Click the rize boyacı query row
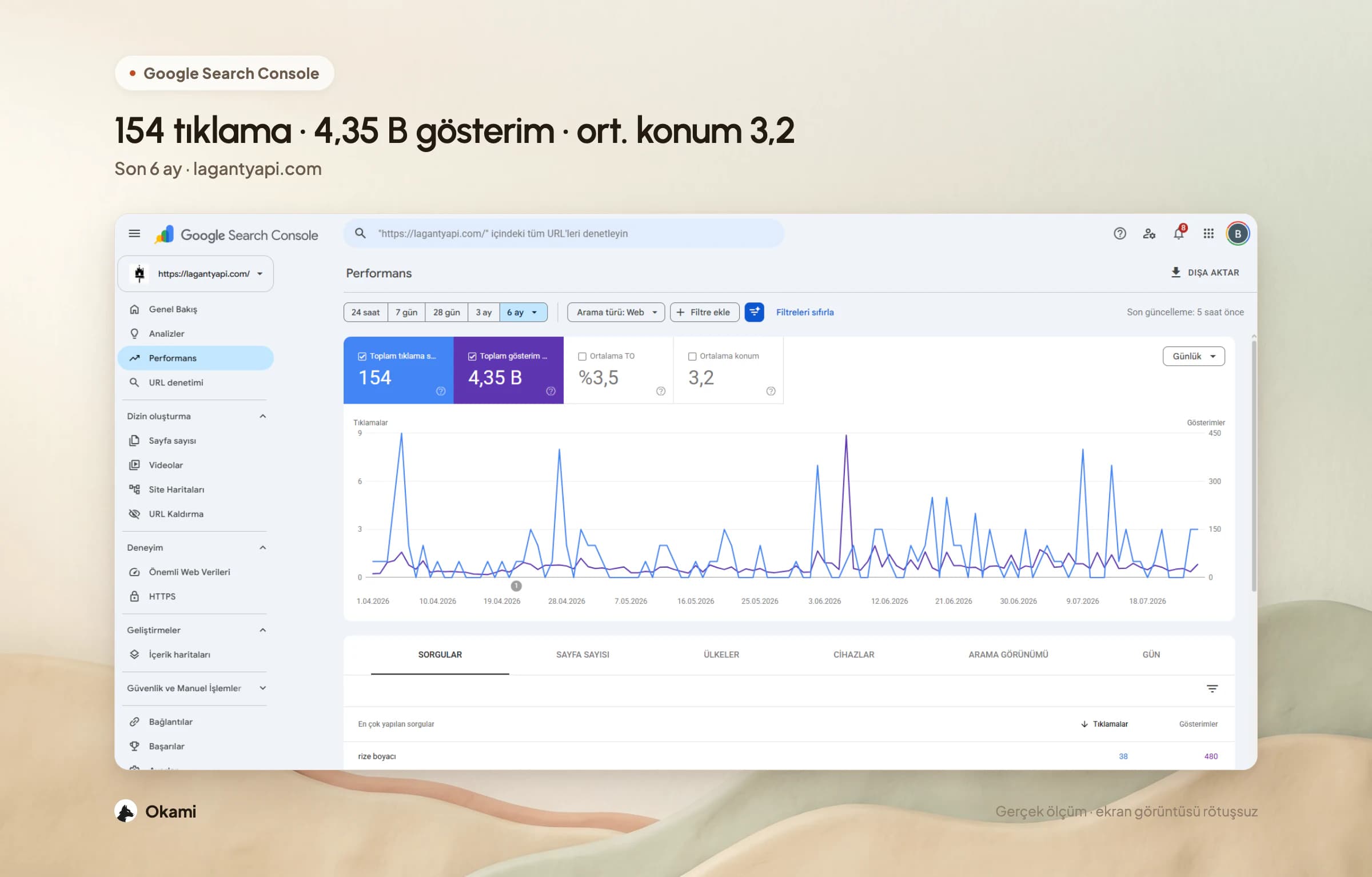1372x877 pixels. coord(789,756)
